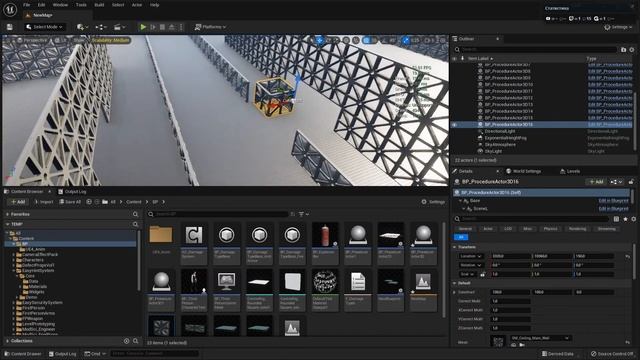Switch to the World Settings tab
Screen dimensions: 640x360
523,171
